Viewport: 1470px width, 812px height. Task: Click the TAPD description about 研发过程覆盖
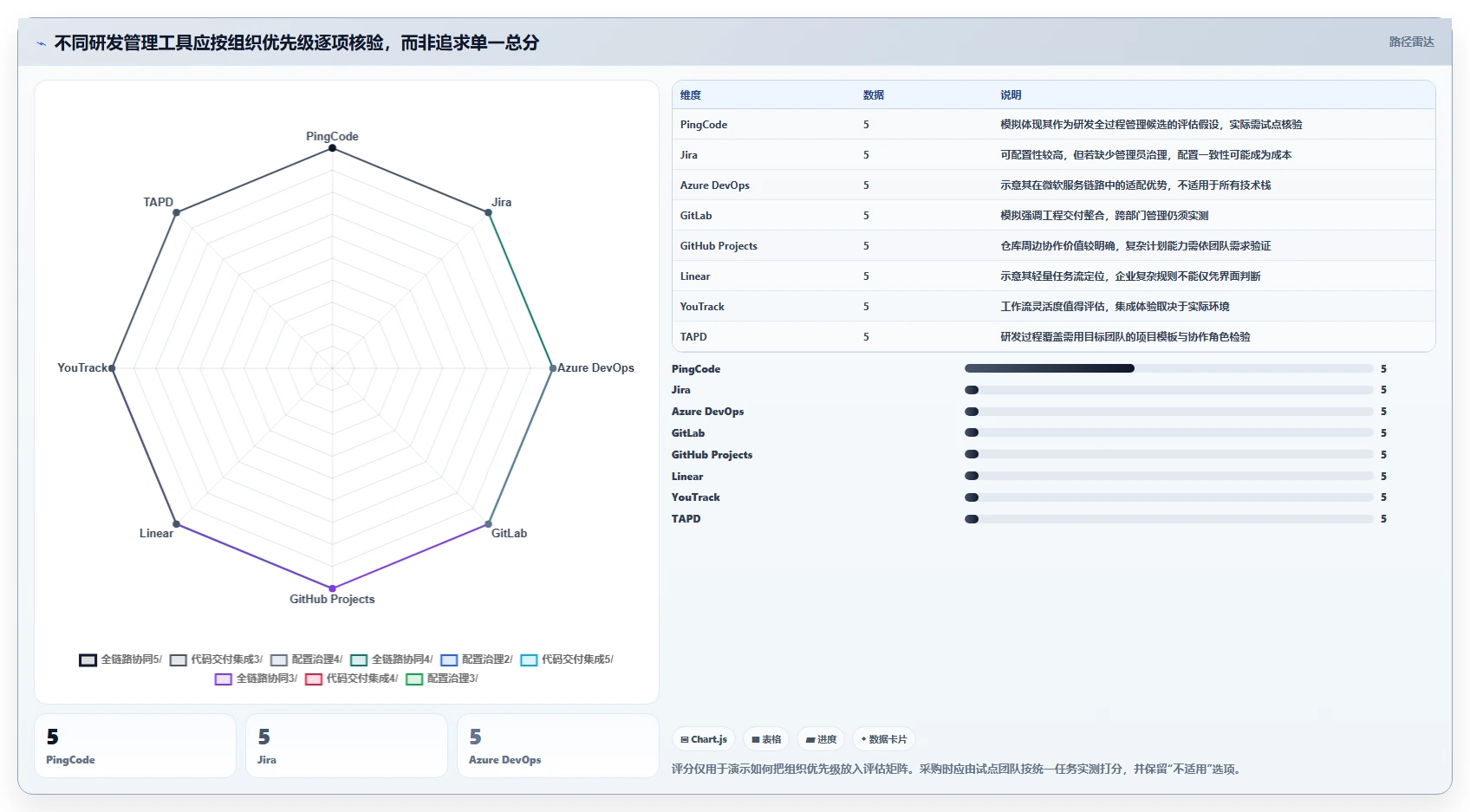[x=1125, y=337]
